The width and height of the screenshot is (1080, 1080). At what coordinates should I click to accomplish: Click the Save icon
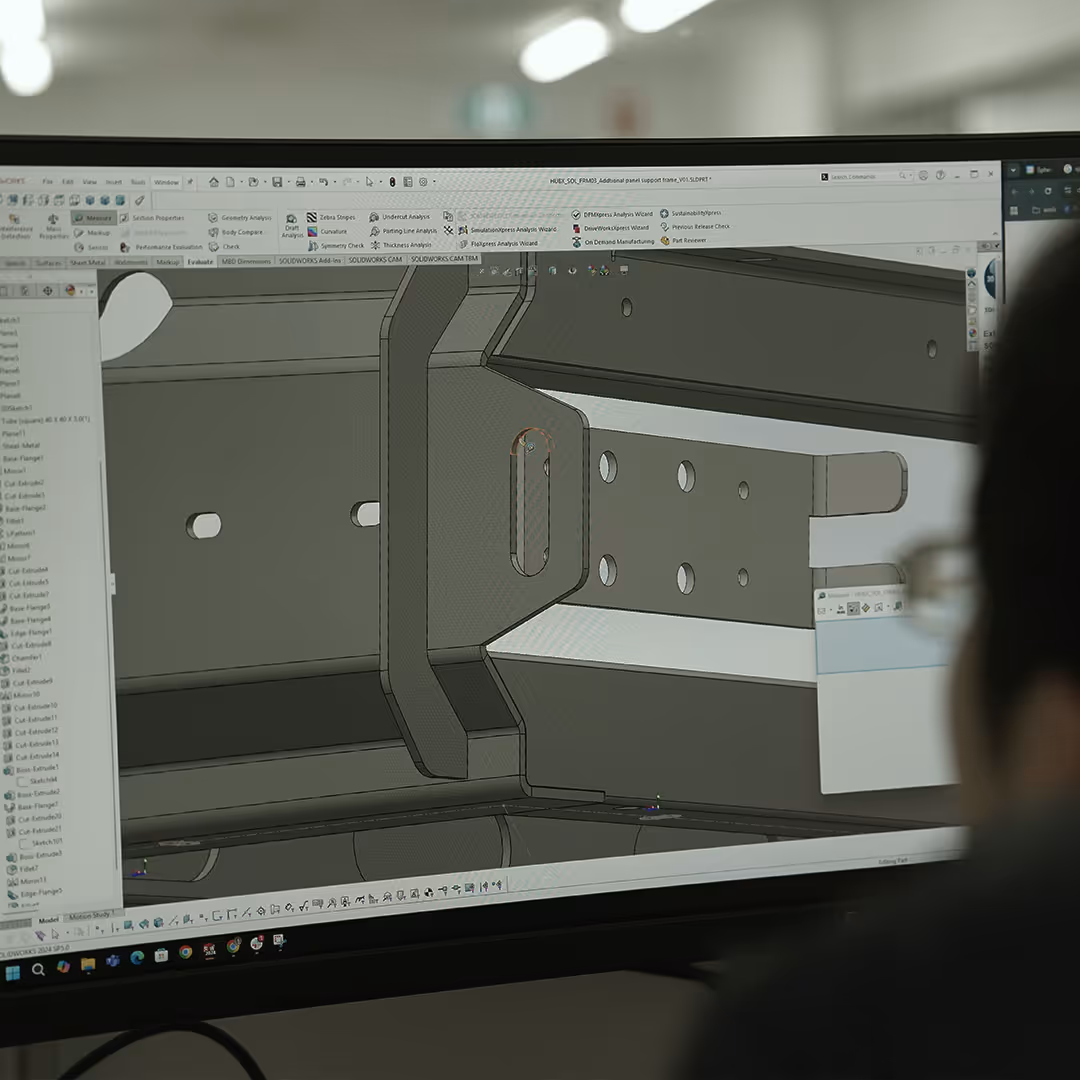click(x=277, y=182)
